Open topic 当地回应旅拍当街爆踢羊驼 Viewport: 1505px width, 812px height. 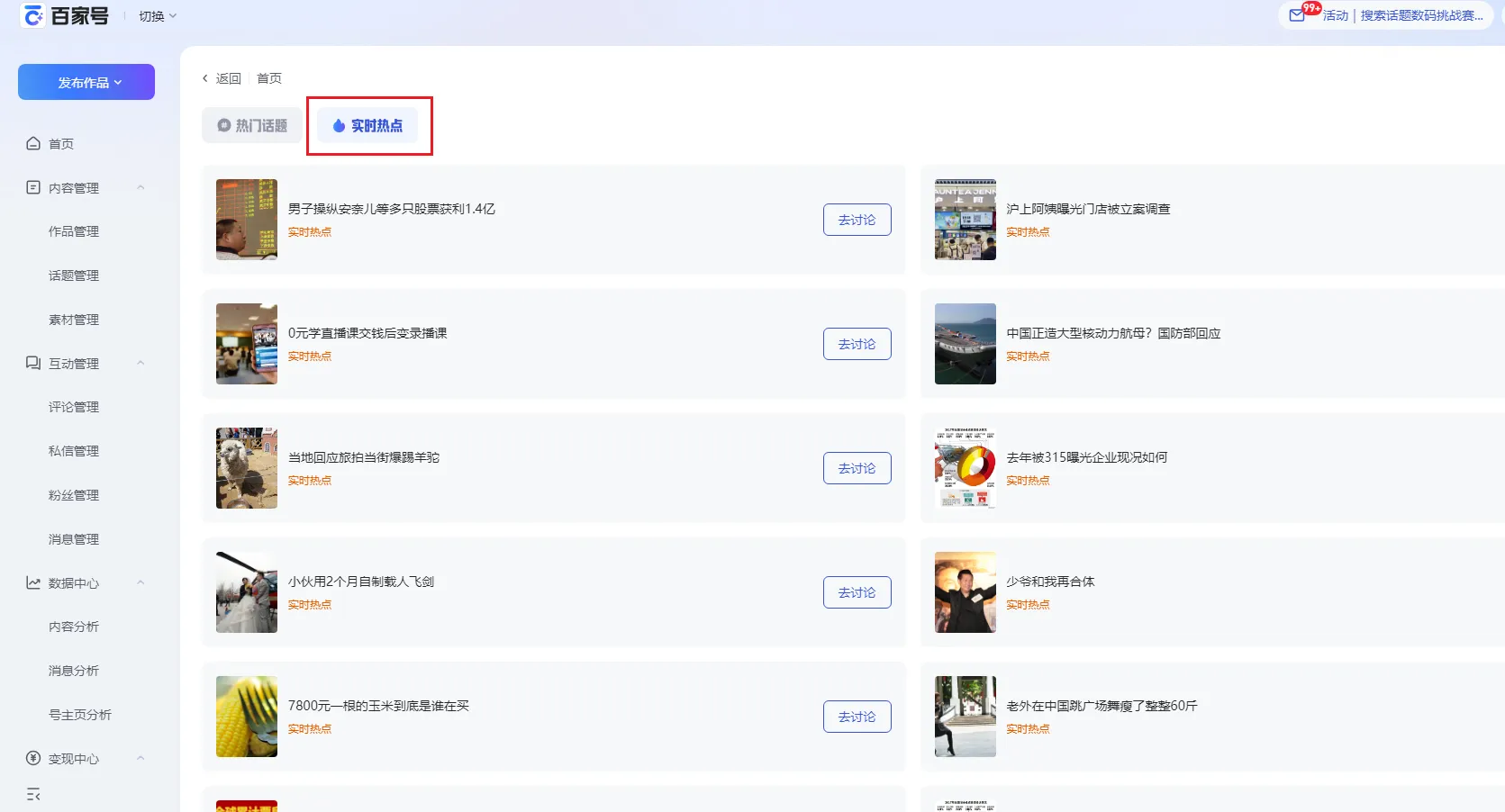(364, 457)
